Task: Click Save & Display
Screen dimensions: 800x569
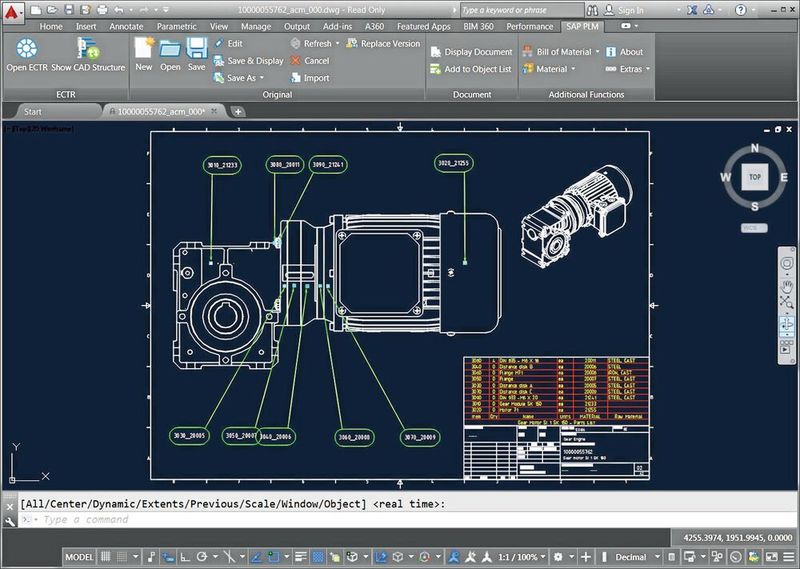Action: tap(248, 61)
